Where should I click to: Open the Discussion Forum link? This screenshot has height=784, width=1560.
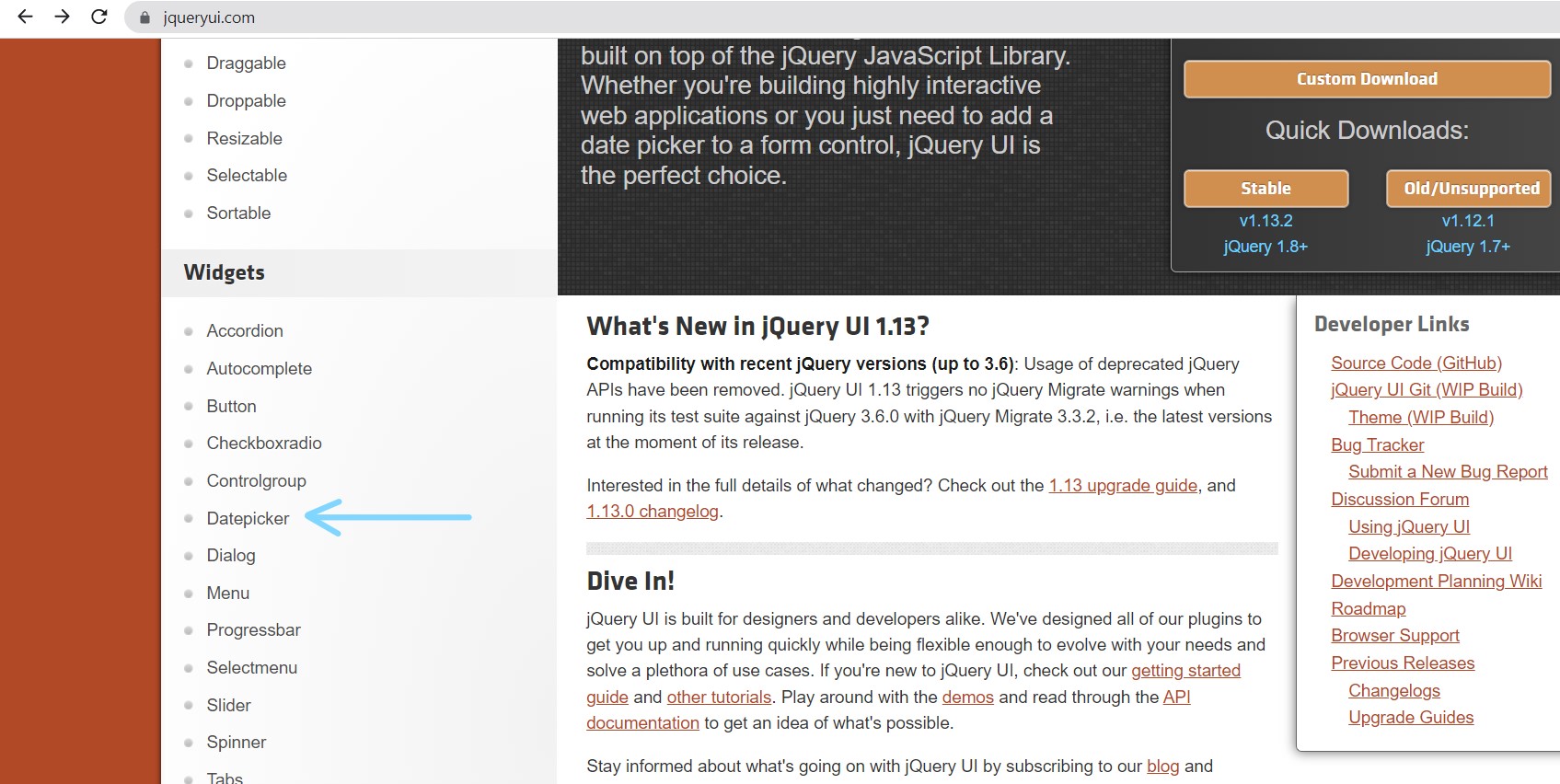1400,499
